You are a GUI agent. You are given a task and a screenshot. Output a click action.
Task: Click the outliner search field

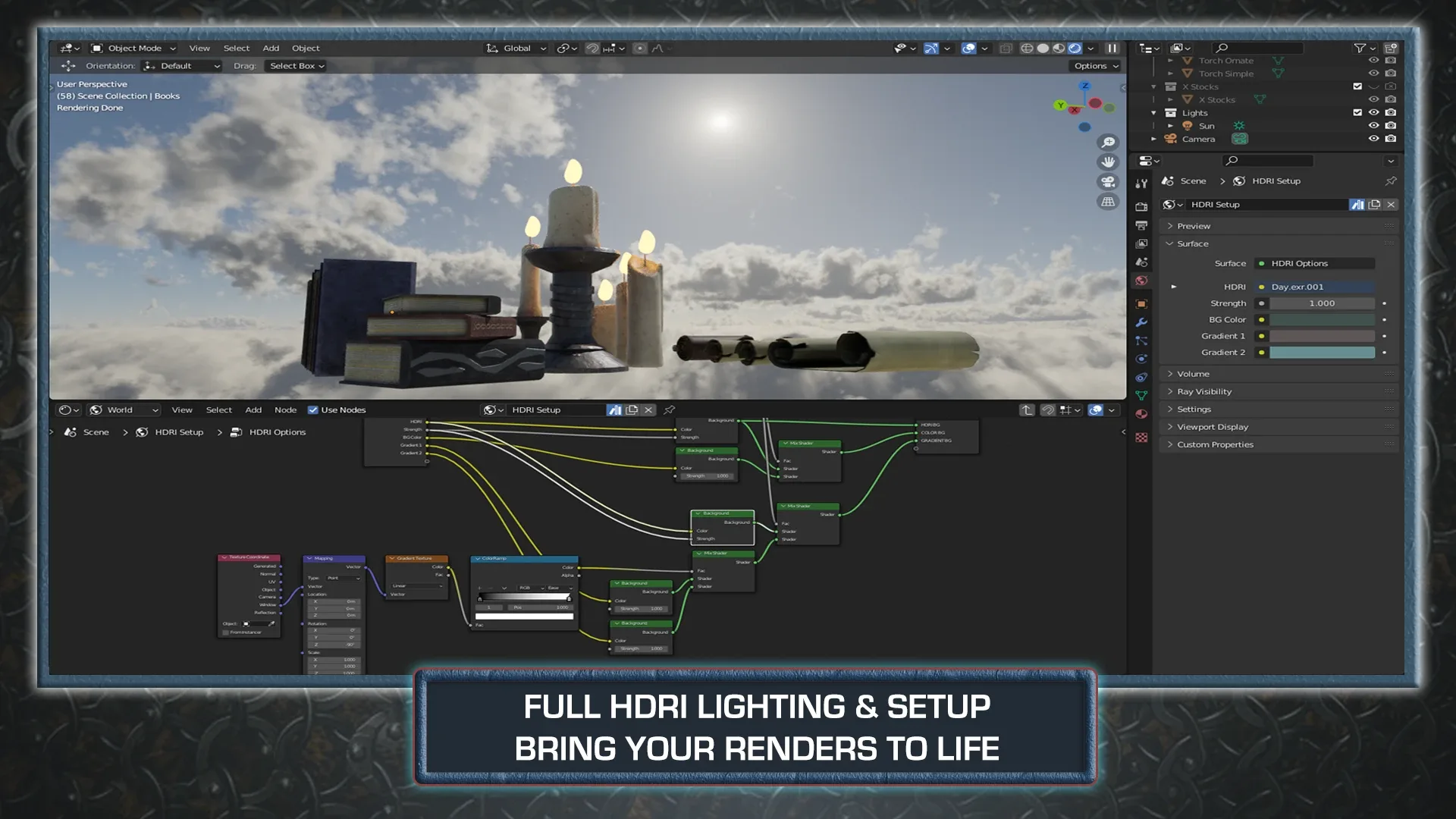1256,49
